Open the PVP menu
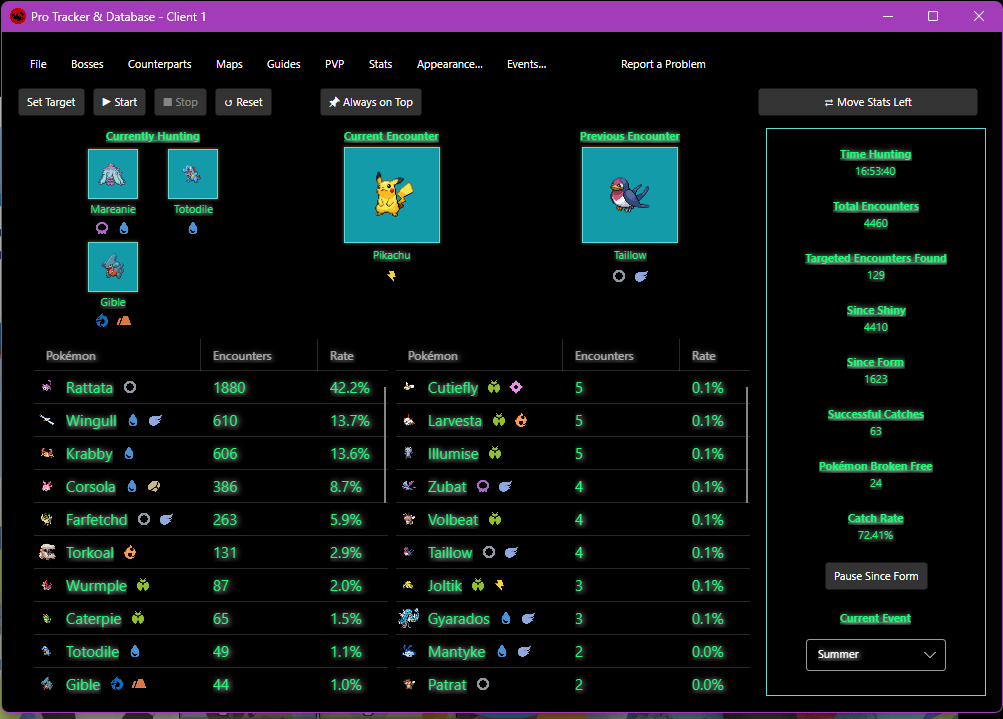Screen dimensions: 1003x719 tap(335, 64)
